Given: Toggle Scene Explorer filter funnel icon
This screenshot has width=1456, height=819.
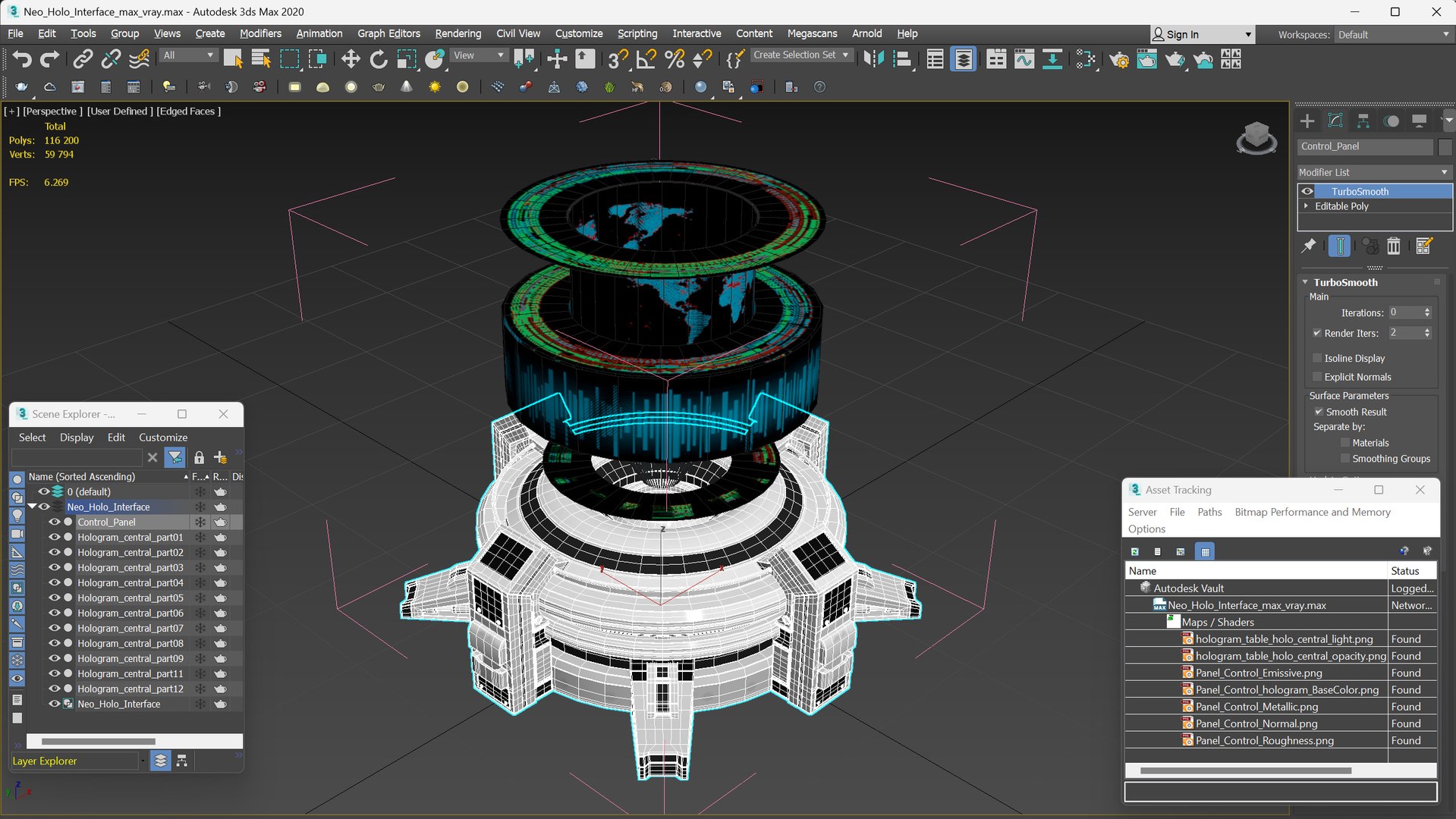Looking at the screenshot, I should (175, 457).
